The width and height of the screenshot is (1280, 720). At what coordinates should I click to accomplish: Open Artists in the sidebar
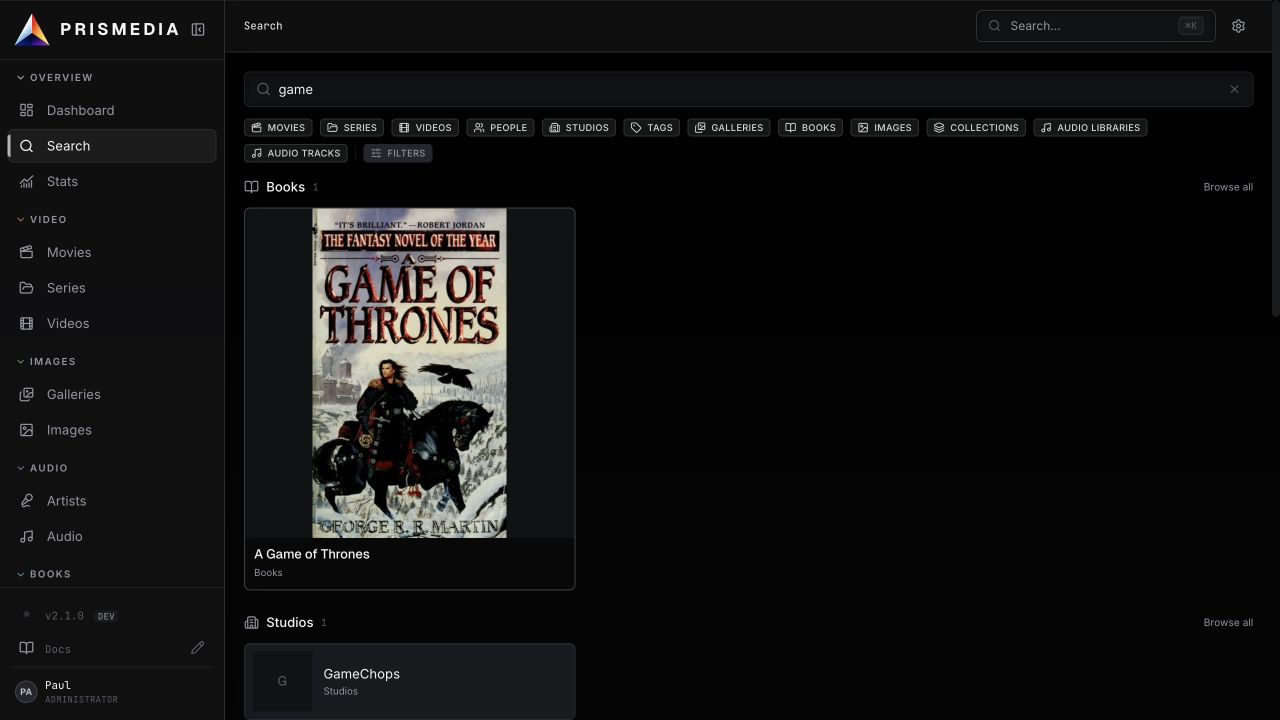point(112,501)
